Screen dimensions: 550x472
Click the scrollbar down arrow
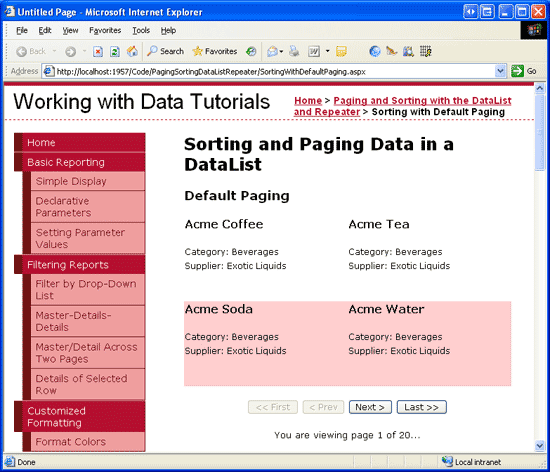click(x=539, y=446)
